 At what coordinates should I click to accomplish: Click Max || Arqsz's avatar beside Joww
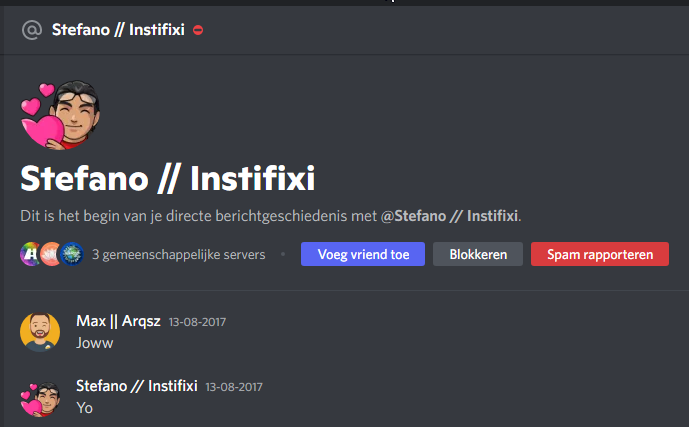pyautogui.click(x=40, y=331)
